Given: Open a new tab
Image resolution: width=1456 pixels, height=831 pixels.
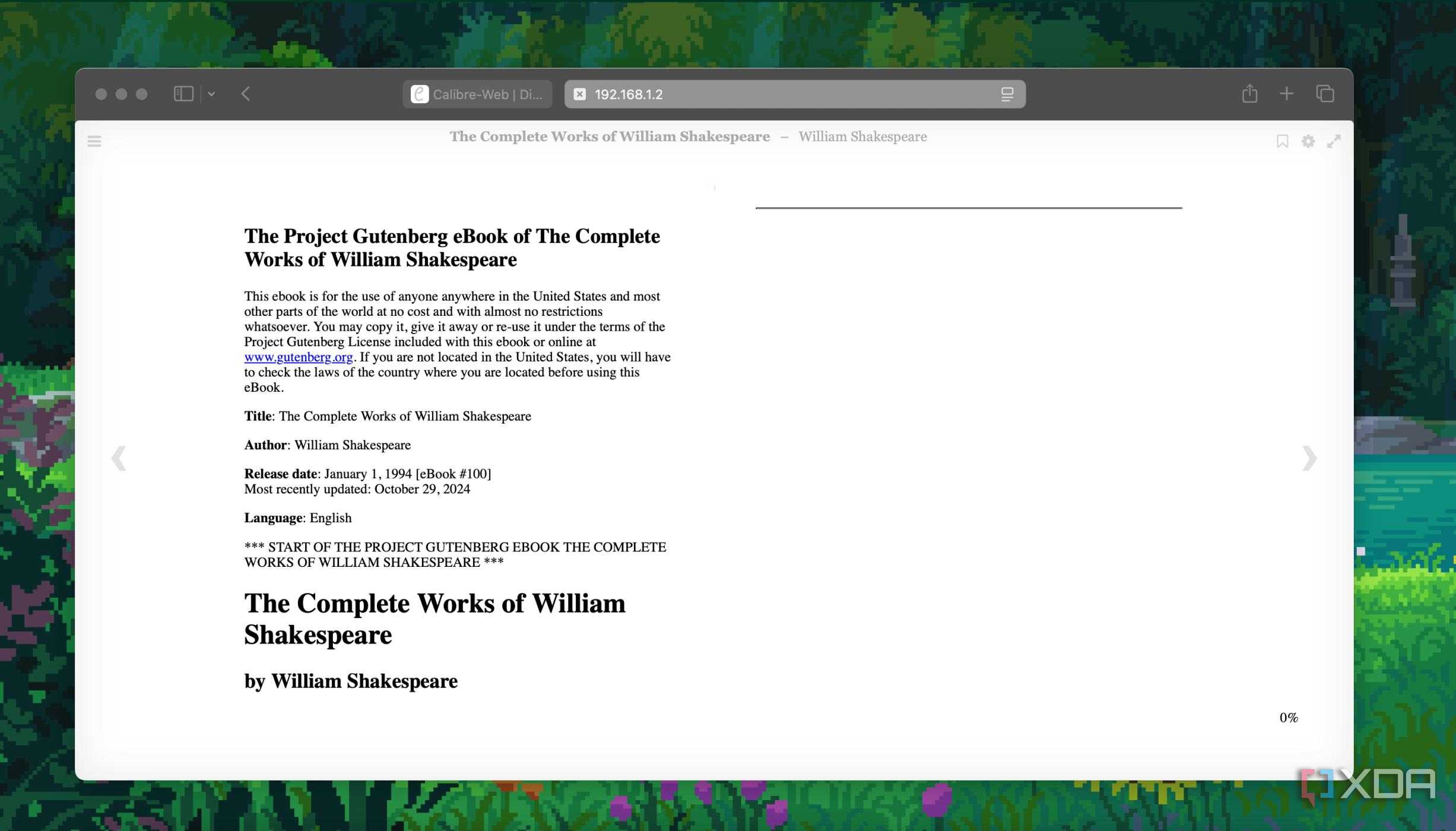Looking at the screenshot, I should 1286,94.
